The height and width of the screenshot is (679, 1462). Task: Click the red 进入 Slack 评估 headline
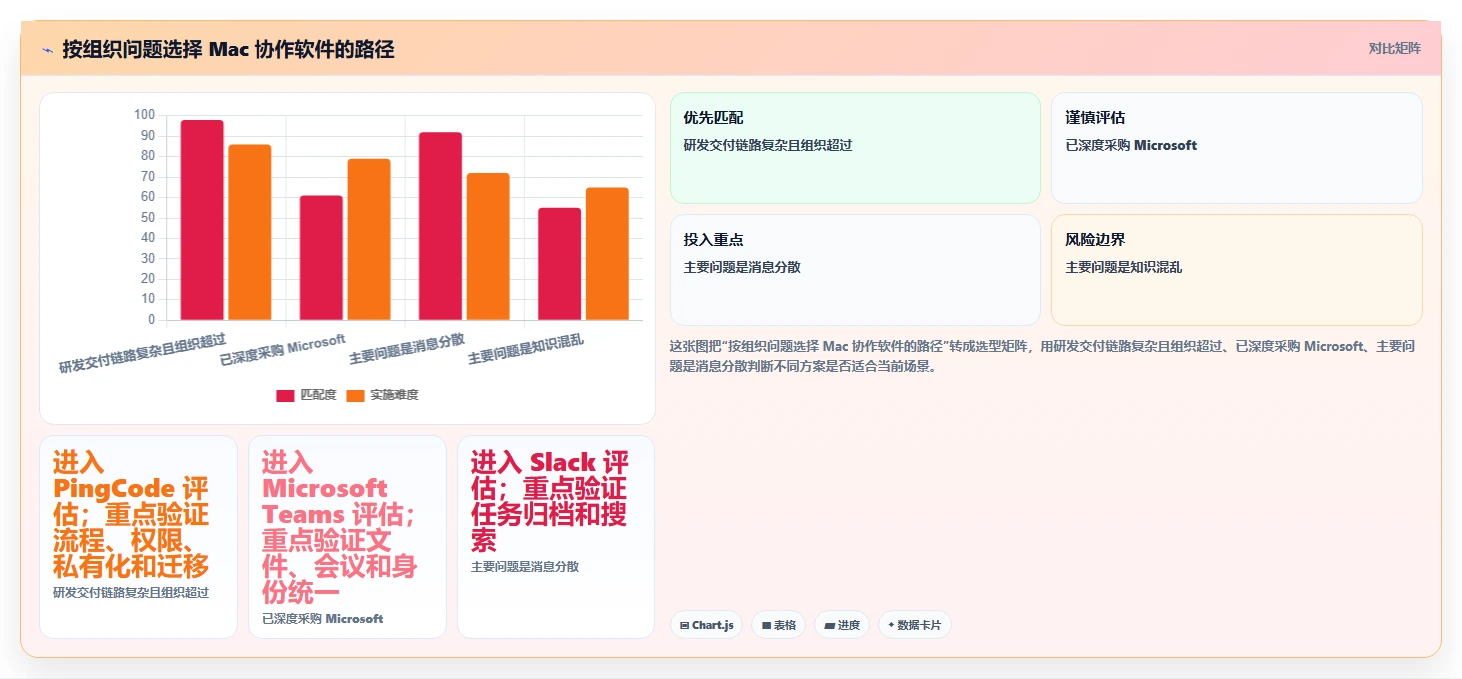click(550, 501)
